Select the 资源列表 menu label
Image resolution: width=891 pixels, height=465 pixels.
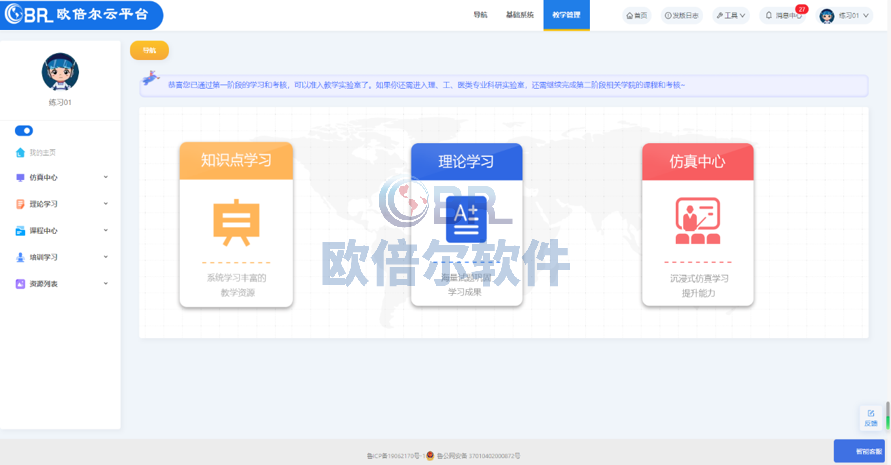[44, 284]
